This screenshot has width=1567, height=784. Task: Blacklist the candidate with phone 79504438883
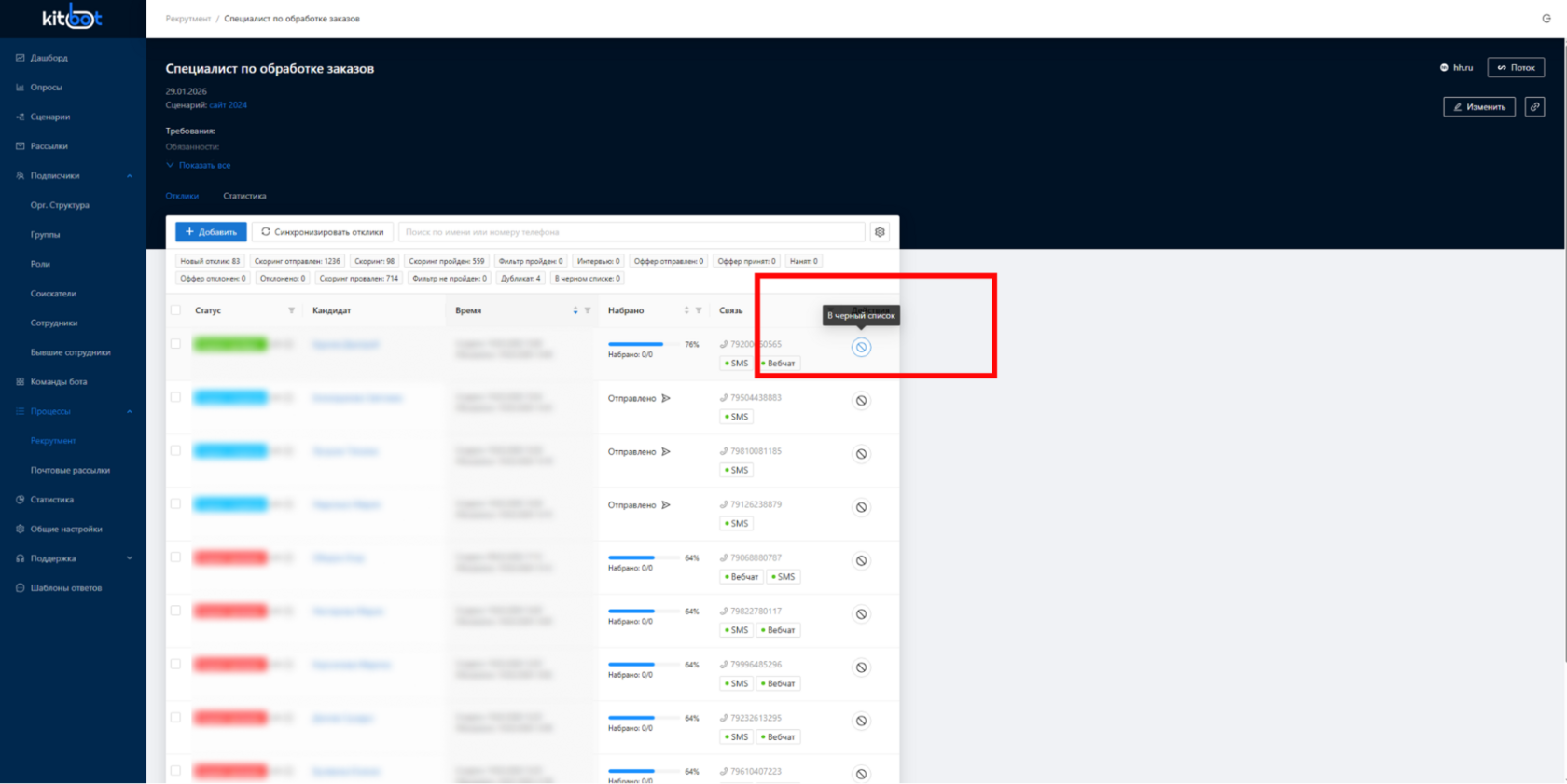pyautogui.click(x=861, y=401)
